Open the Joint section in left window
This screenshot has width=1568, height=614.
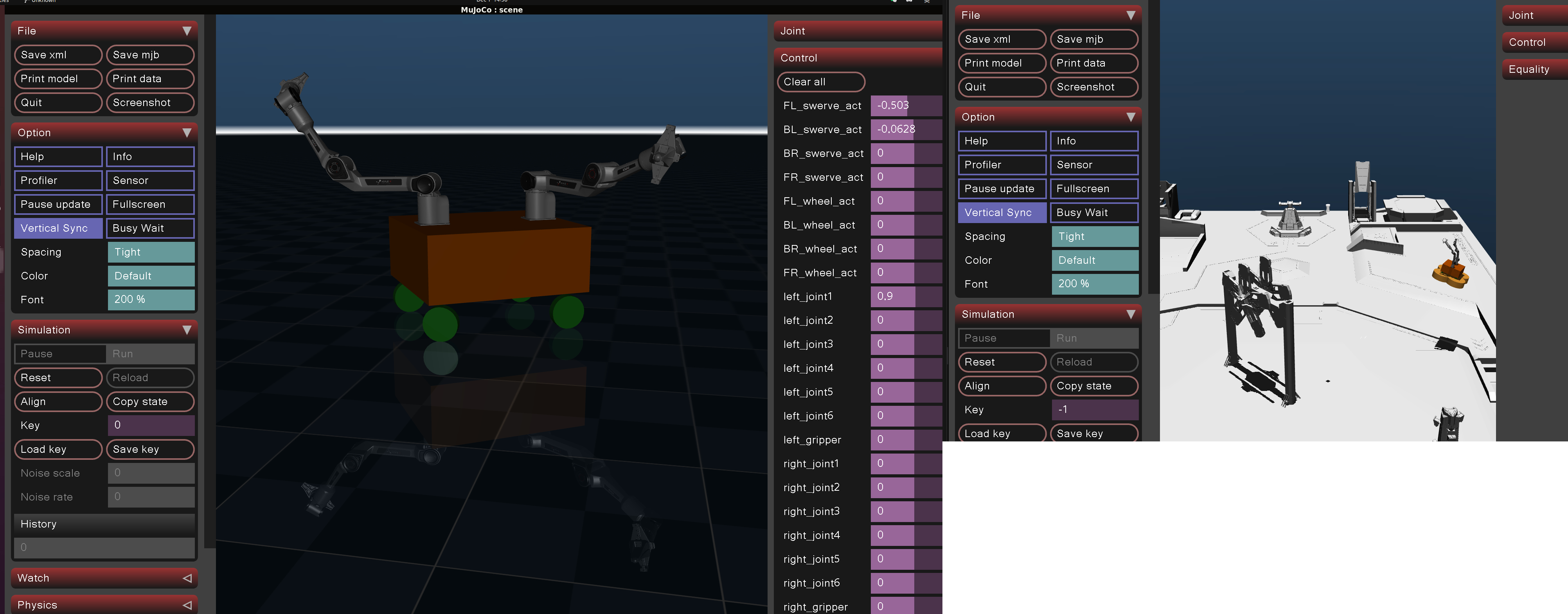coord(858,31)
